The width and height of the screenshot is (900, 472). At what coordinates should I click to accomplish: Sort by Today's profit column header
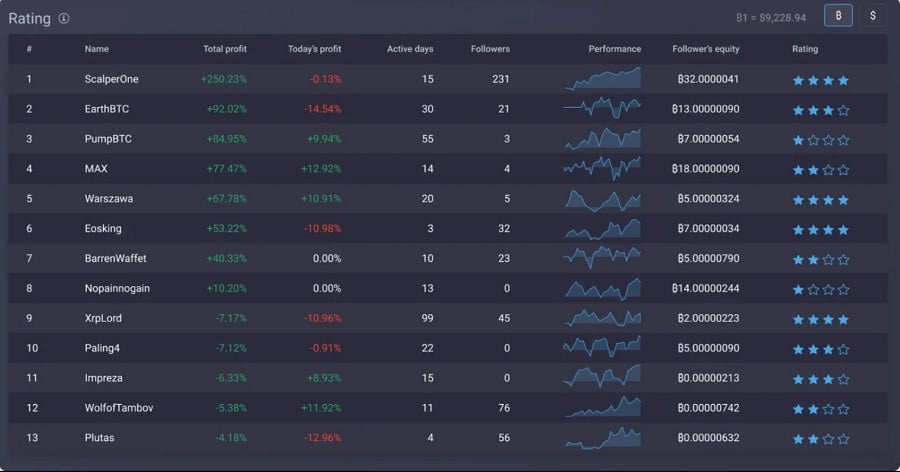314,49
